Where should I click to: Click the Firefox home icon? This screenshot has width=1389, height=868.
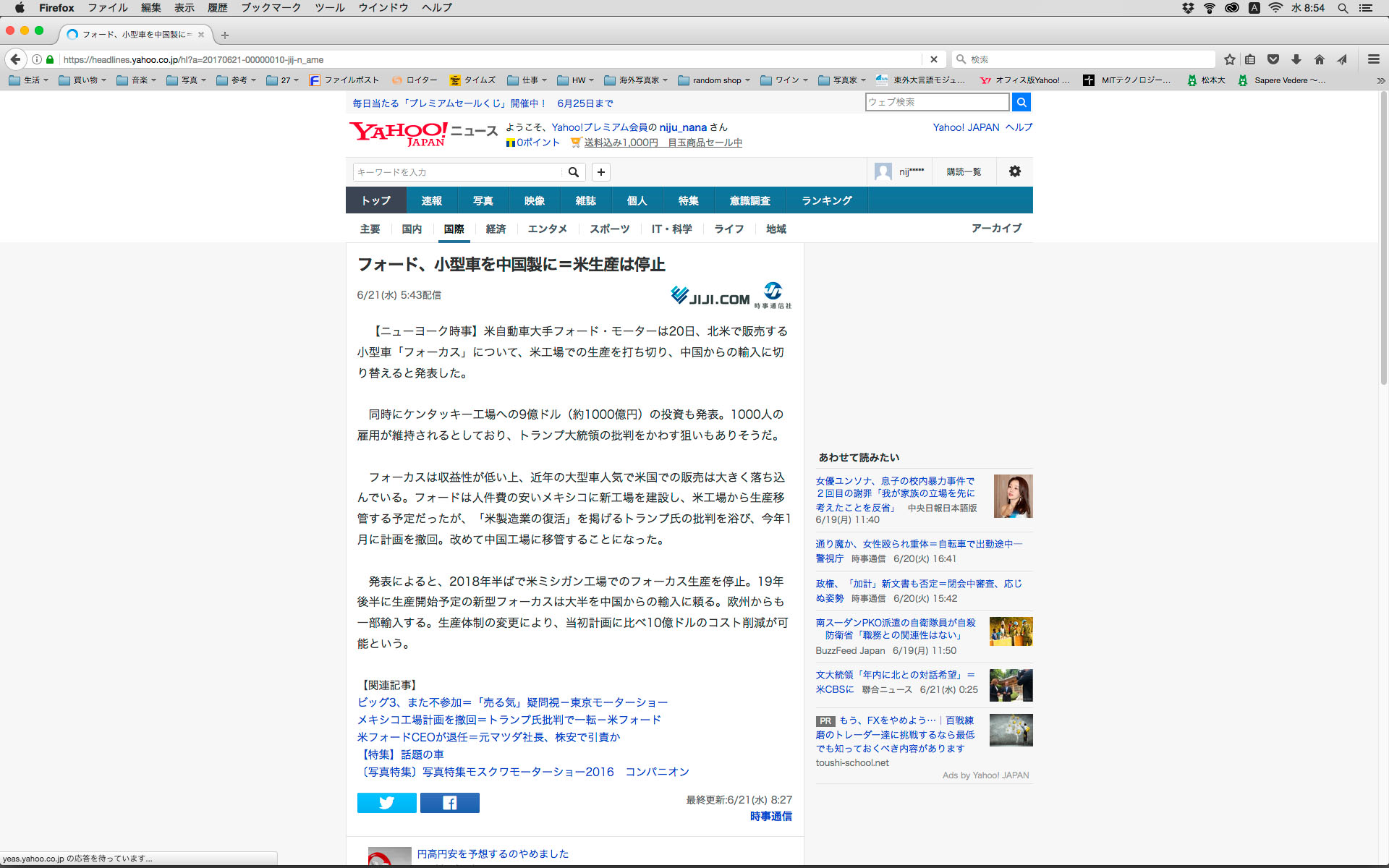[x=1319, y=59]
